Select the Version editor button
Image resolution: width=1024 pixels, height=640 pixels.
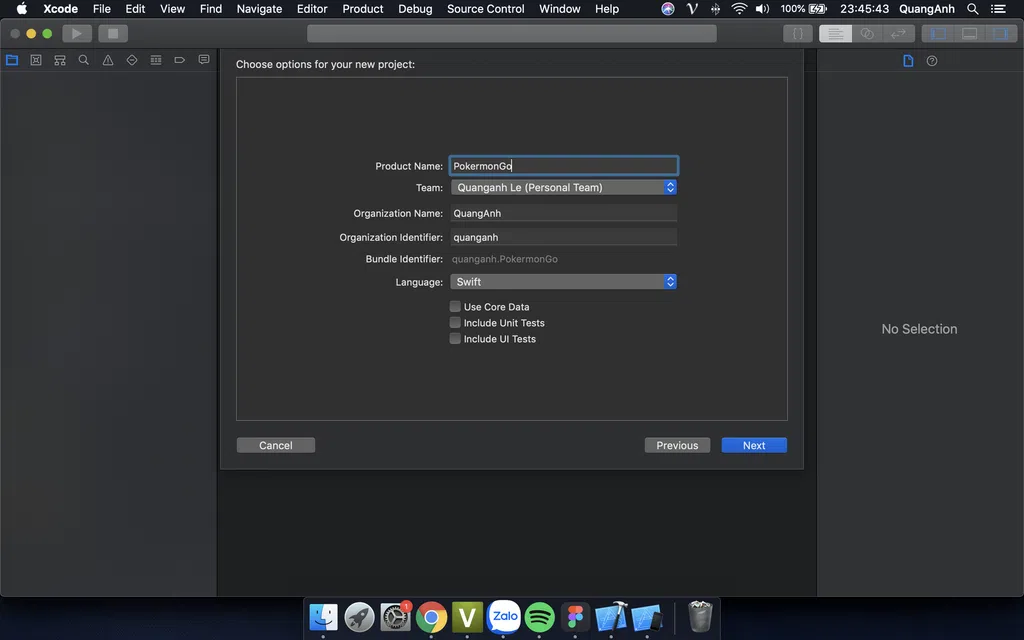pos(899,33)
